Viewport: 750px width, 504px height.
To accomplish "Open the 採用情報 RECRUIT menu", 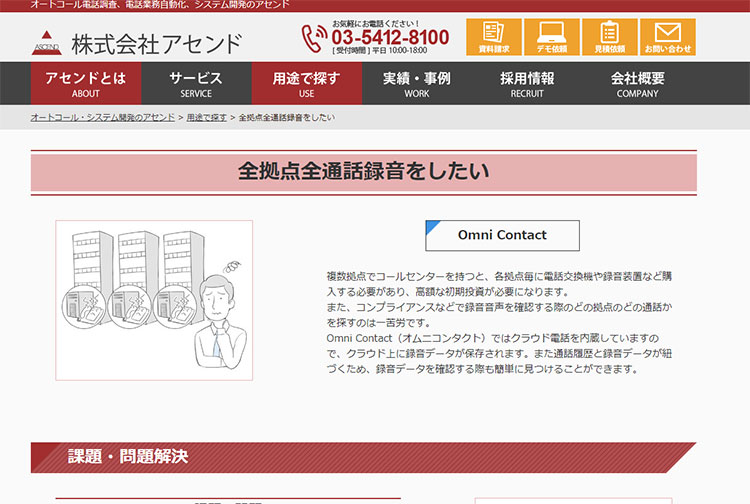I will tap(527, 83).
